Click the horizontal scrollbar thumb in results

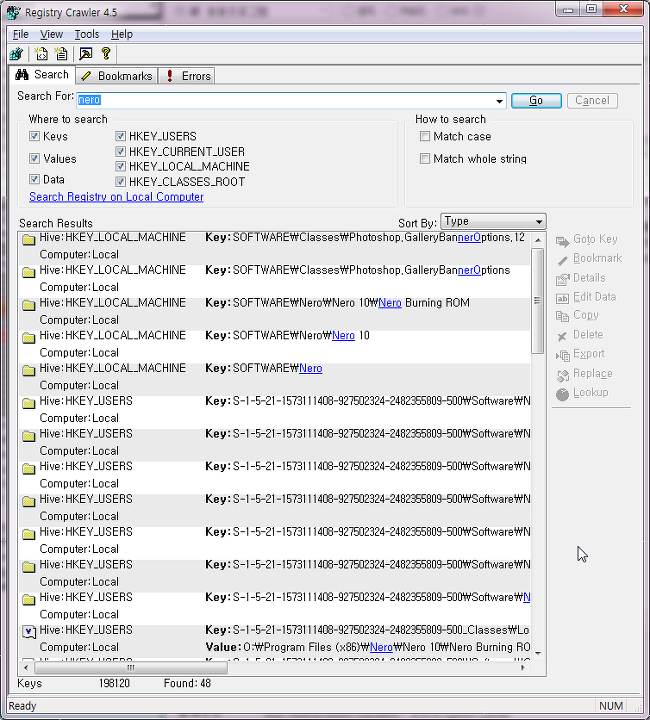coord(130,668)
